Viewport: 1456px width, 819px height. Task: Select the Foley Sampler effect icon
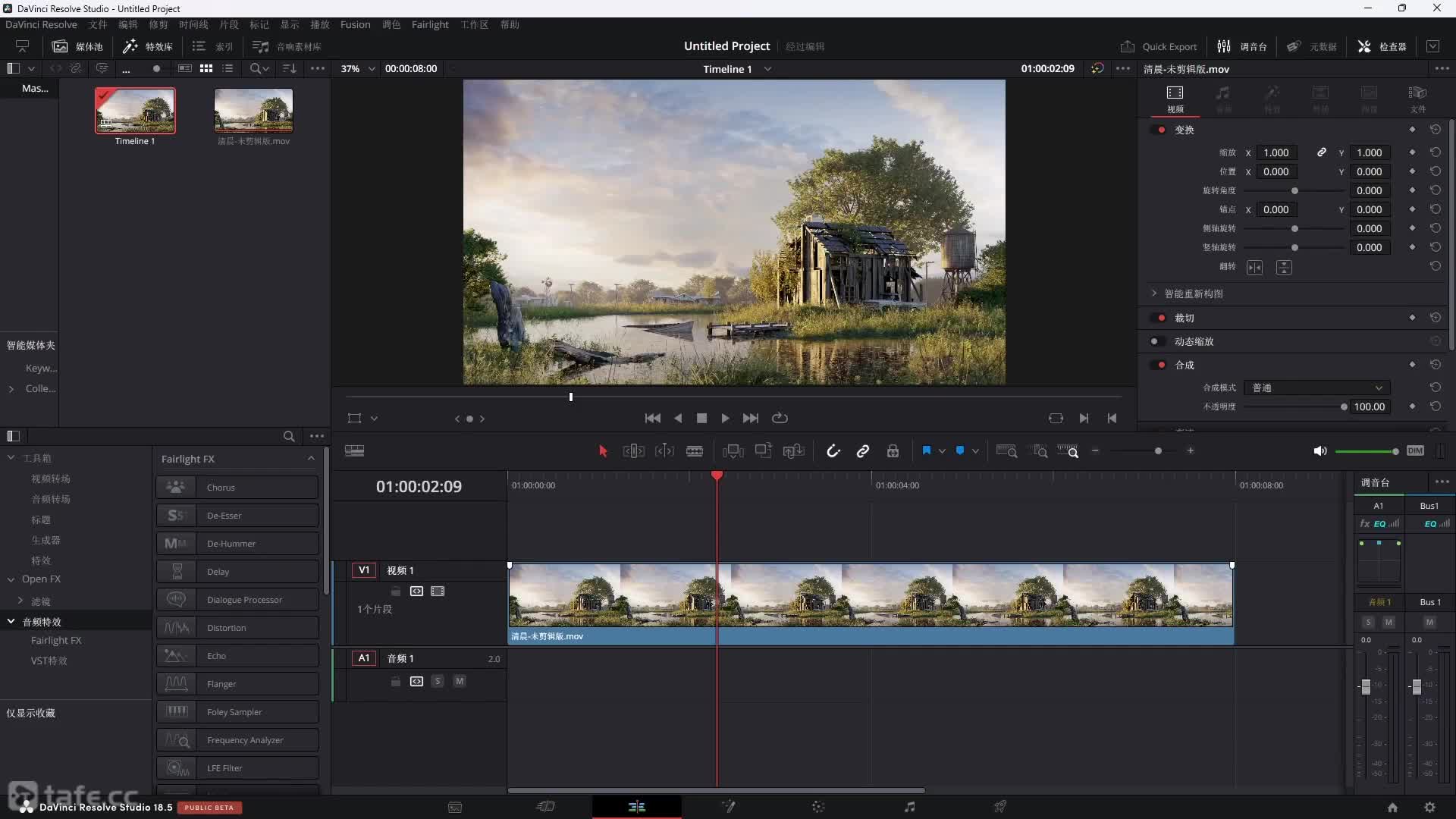pos(176,711)
